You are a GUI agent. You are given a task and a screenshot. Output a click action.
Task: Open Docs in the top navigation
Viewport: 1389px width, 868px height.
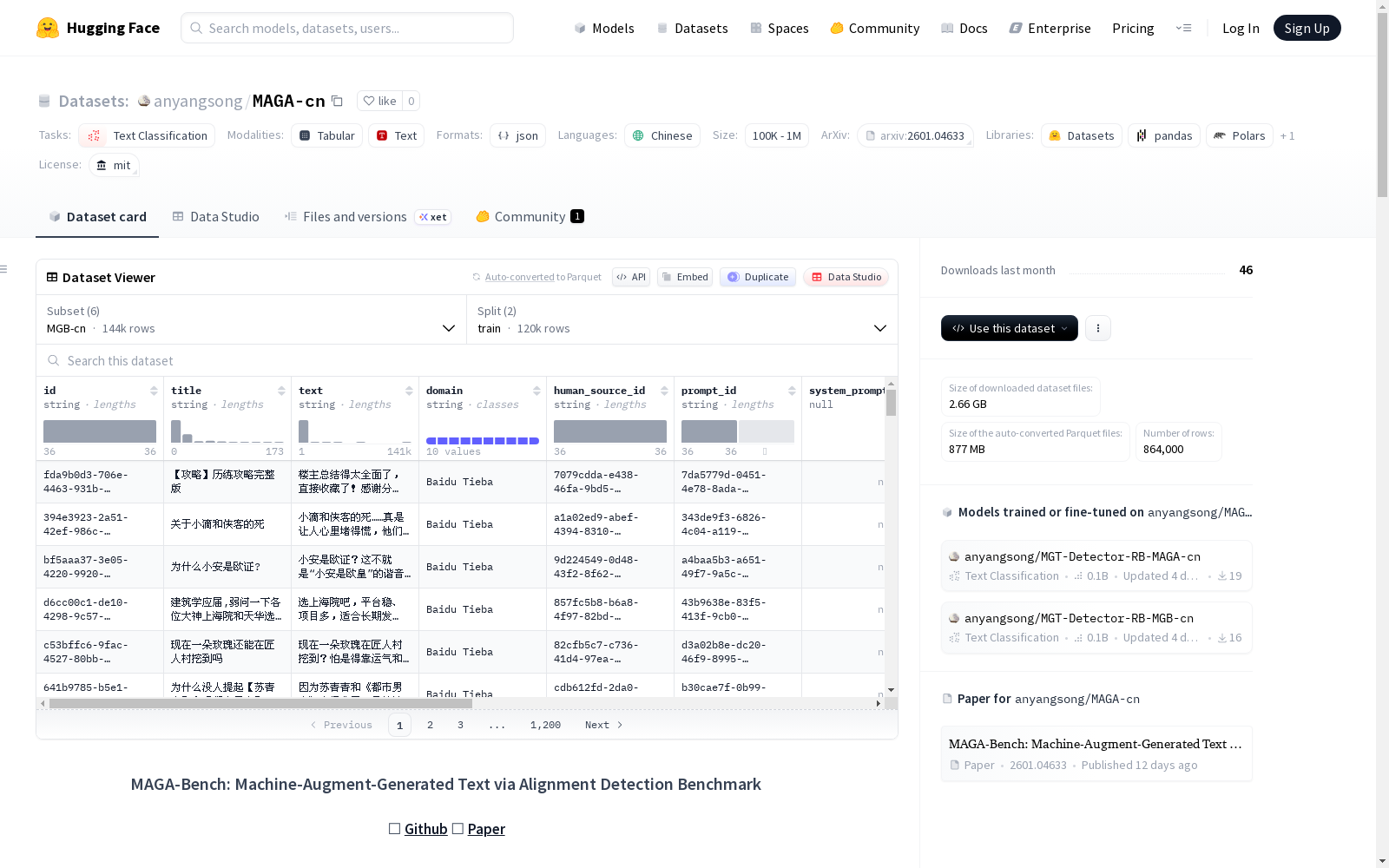click(964, 28)
